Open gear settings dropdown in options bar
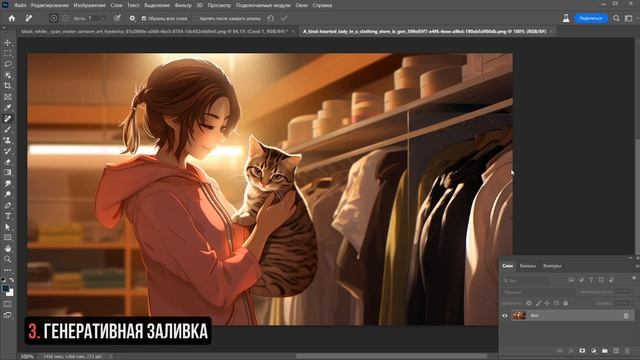The image size is (640, 360). [132, 18]
